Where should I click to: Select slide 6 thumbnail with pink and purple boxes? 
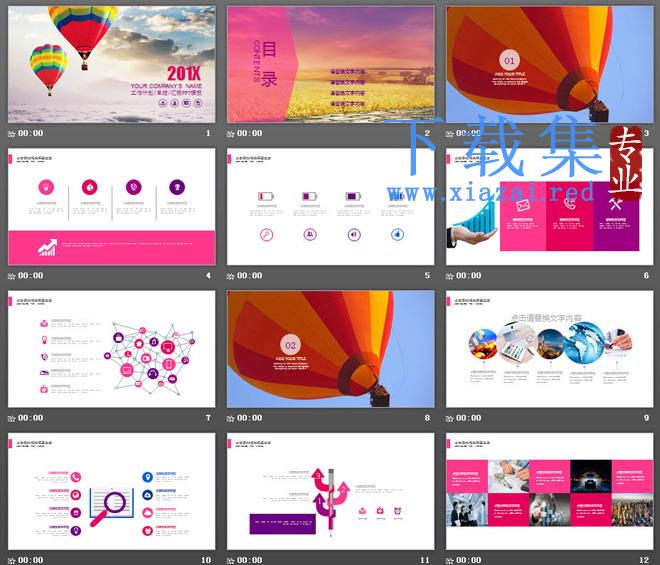[549, 207]
